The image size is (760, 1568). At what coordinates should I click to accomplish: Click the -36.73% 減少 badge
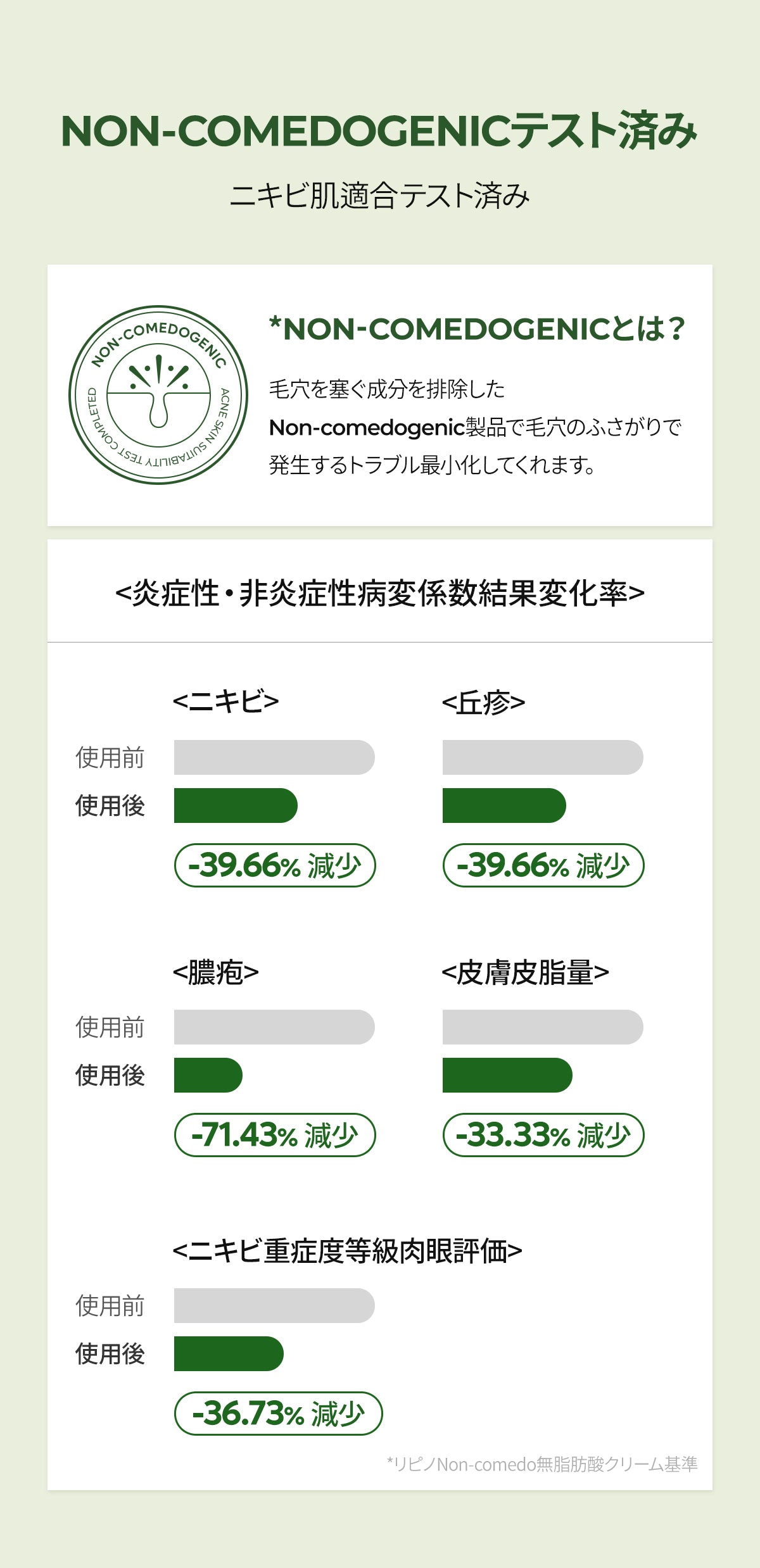point(278,1413)
